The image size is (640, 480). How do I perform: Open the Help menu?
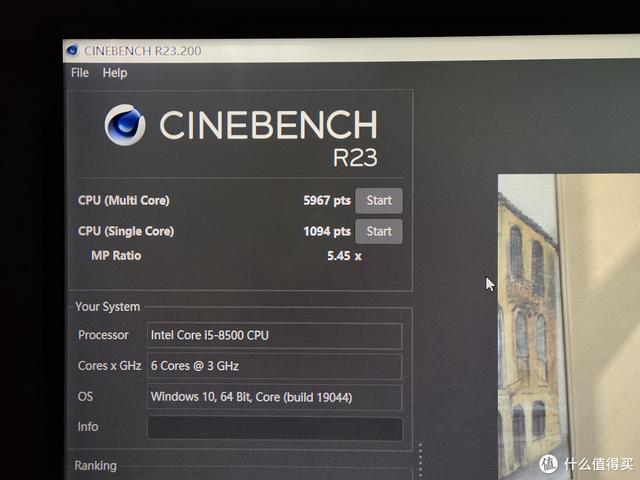click(x=115, y=73)
